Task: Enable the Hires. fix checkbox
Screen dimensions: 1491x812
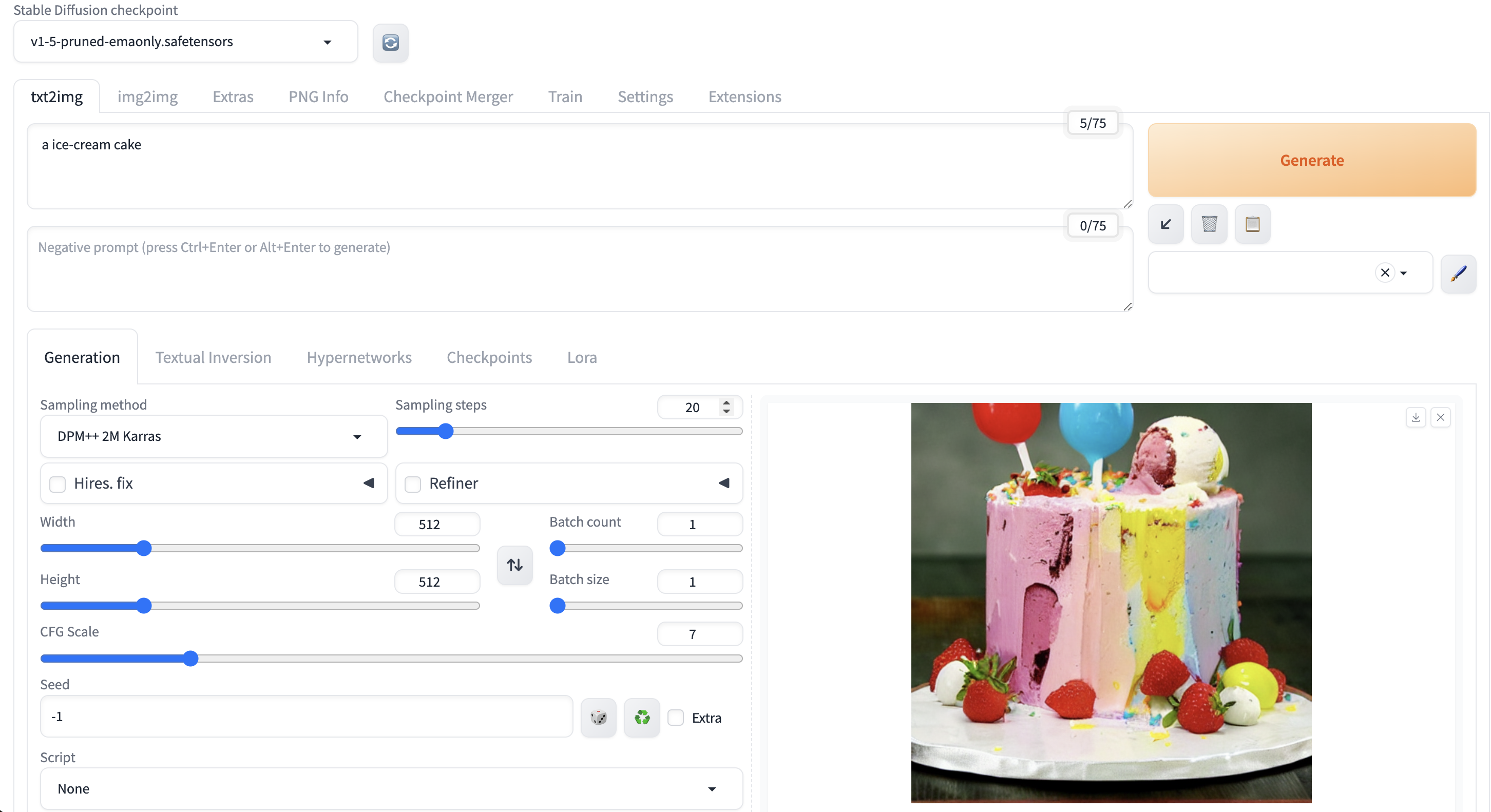Action: coord(58,484)
